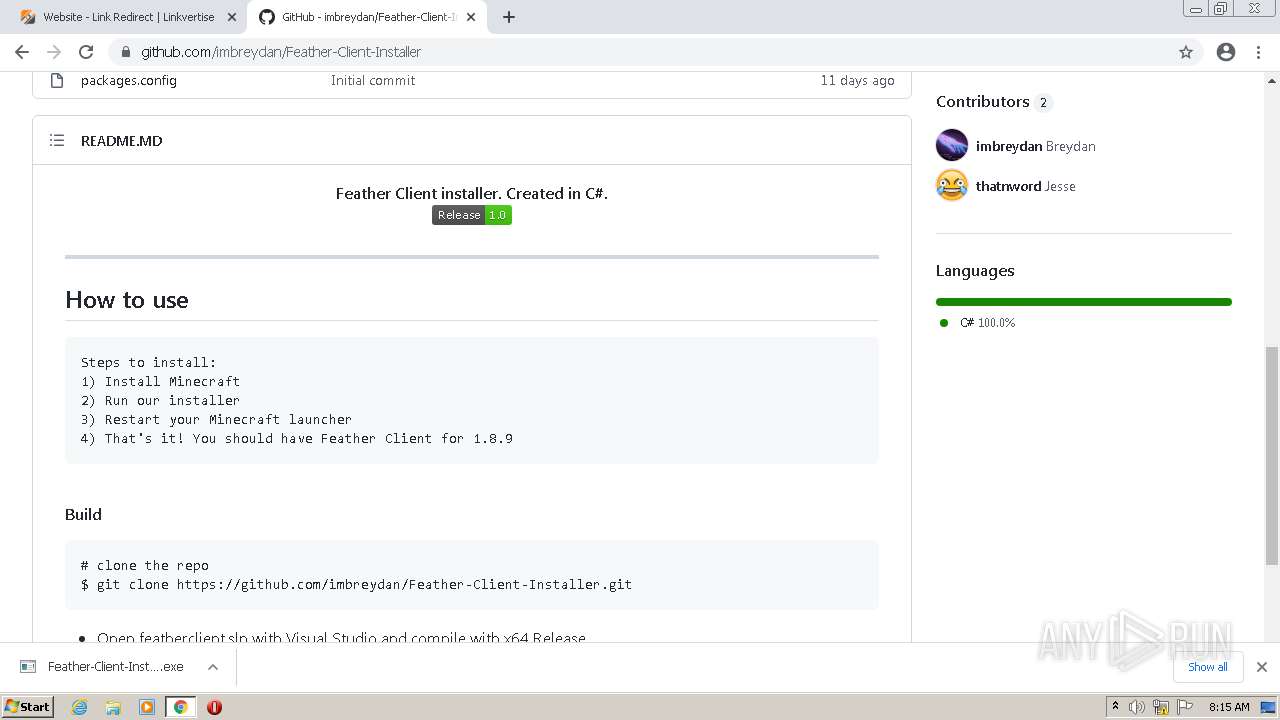This screenshot has height=720, width=1280.
Task: Click the 8:15 AM system clock
Action: point(1229,707)
